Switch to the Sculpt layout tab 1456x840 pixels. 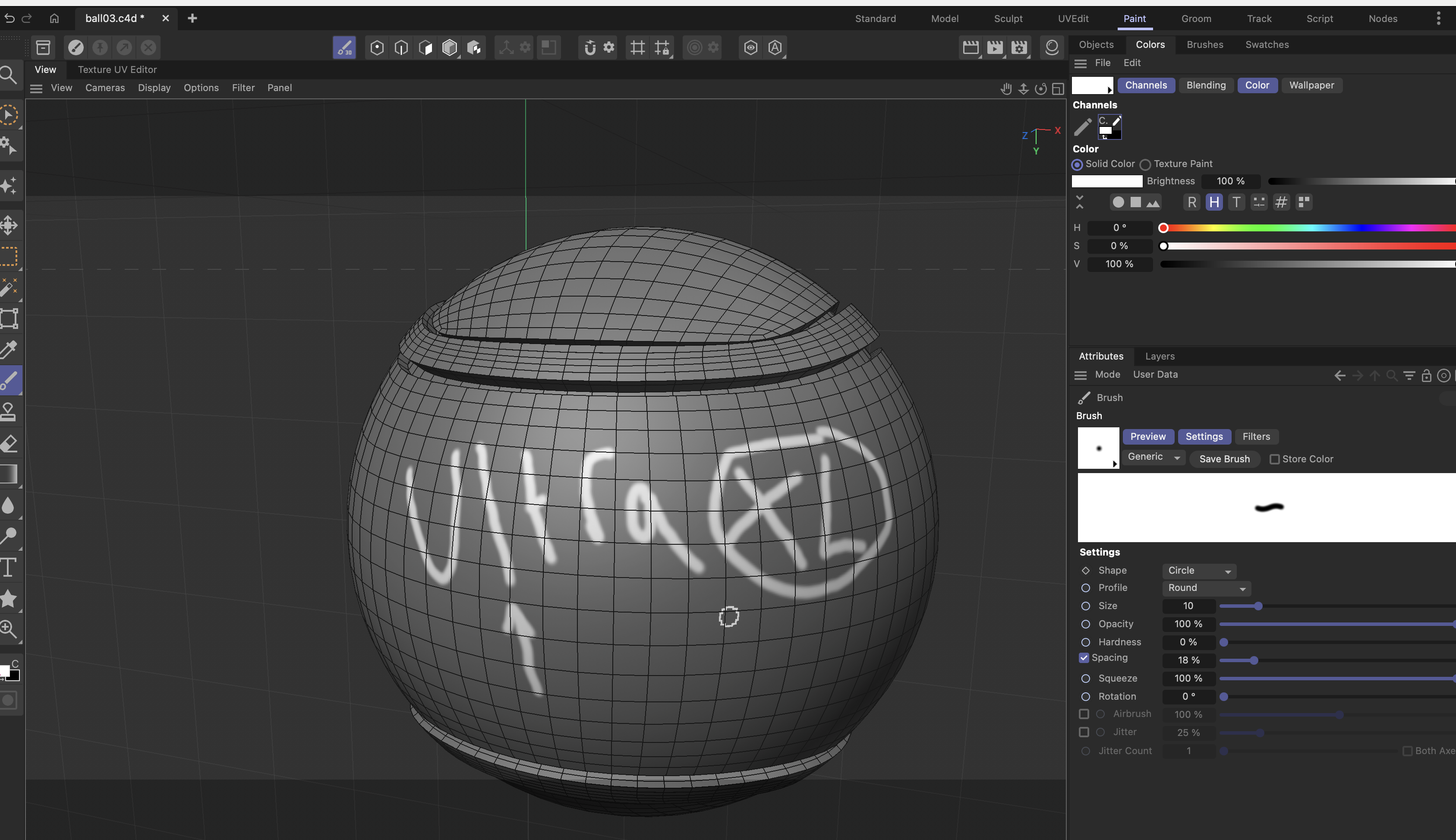(x=1008, y=19)
